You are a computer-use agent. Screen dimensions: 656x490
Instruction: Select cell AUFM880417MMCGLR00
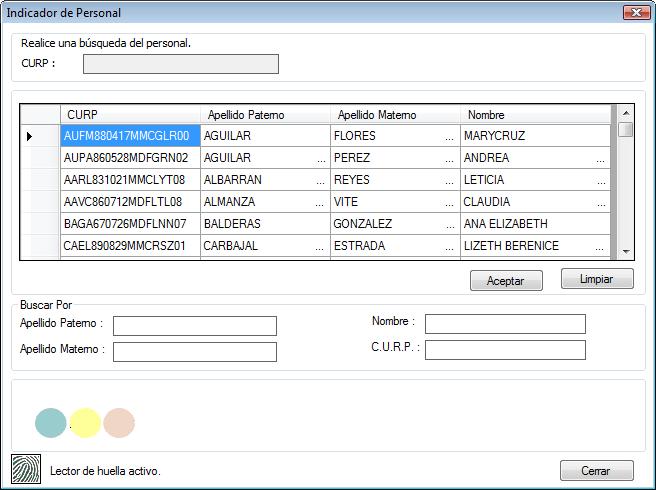131,136
